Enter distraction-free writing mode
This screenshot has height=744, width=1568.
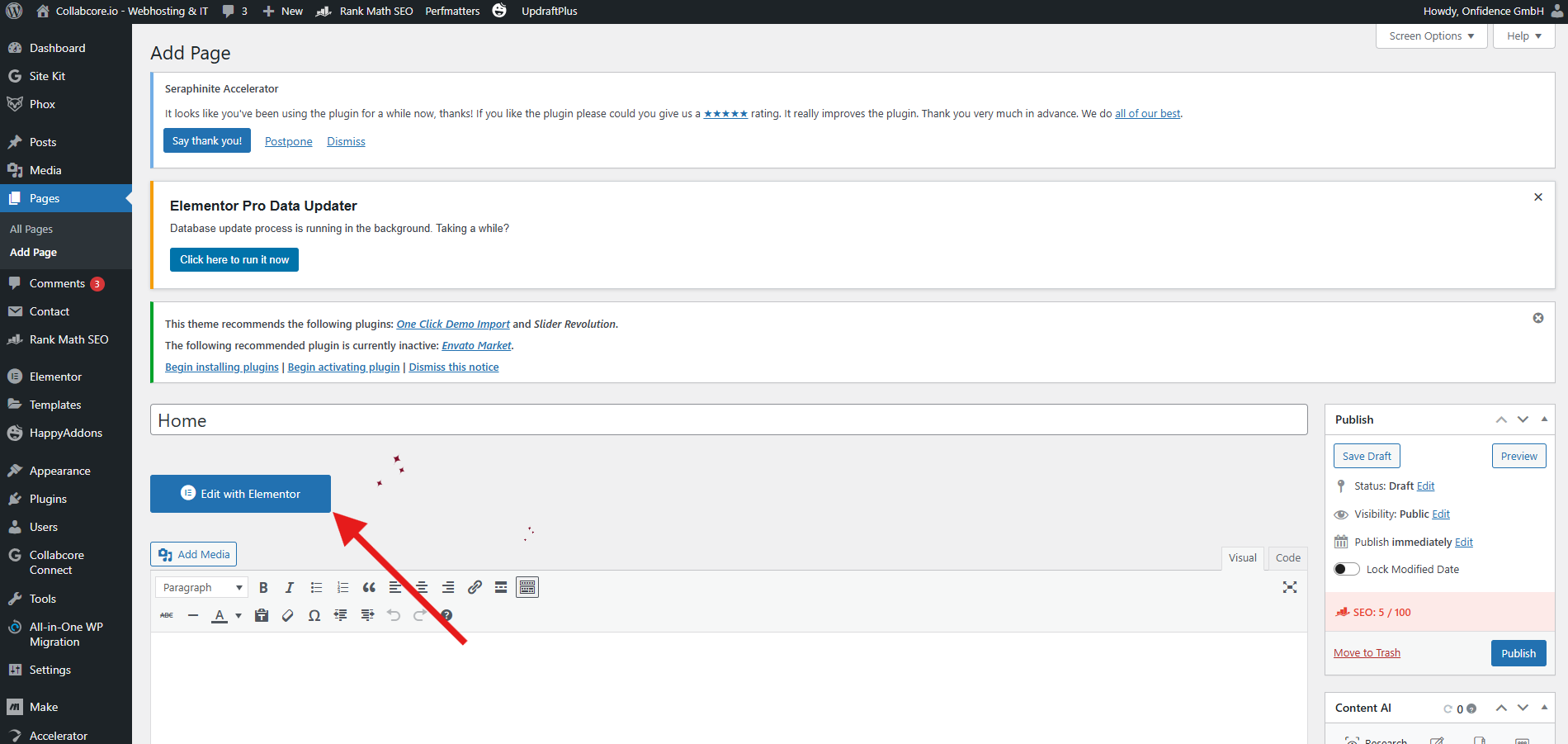coord(1290,588)
